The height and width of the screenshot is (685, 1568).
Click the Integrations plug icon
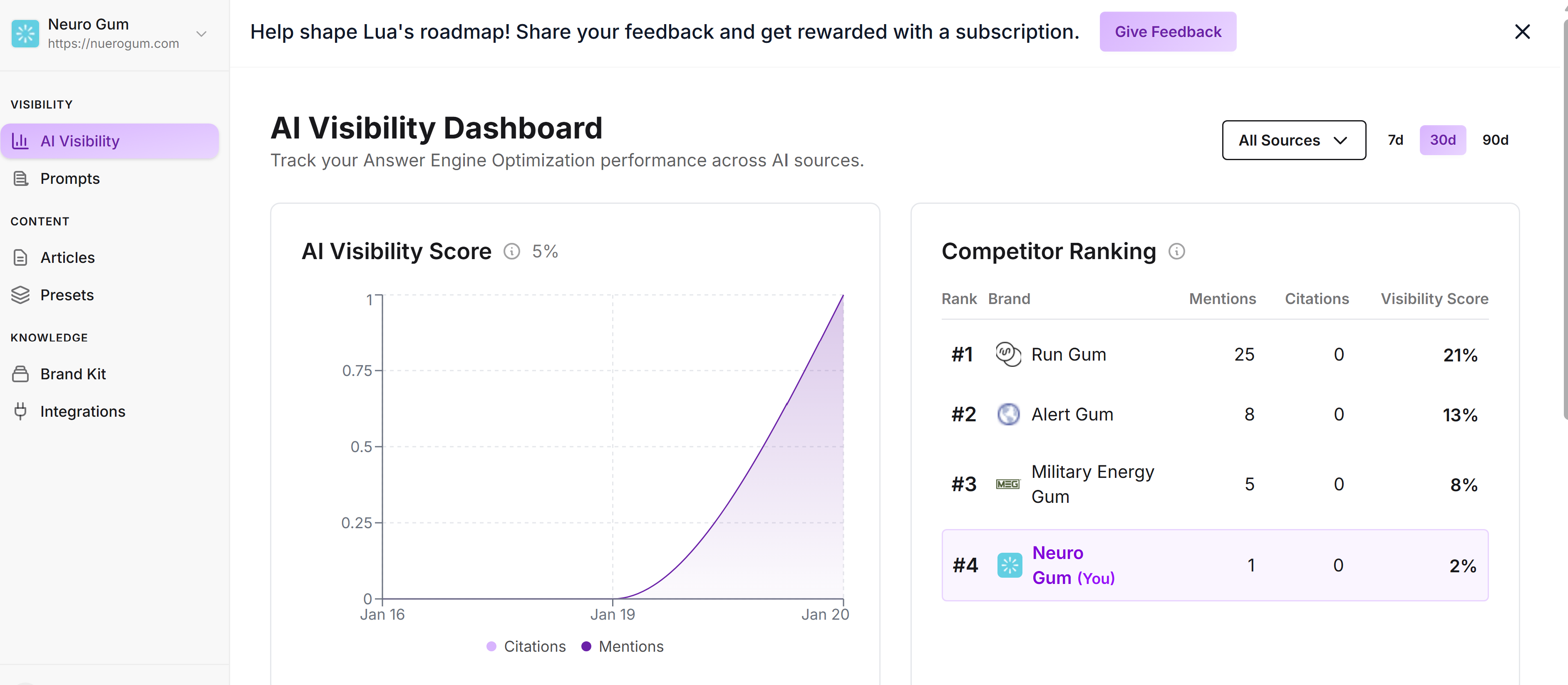[x=20, y=411]
